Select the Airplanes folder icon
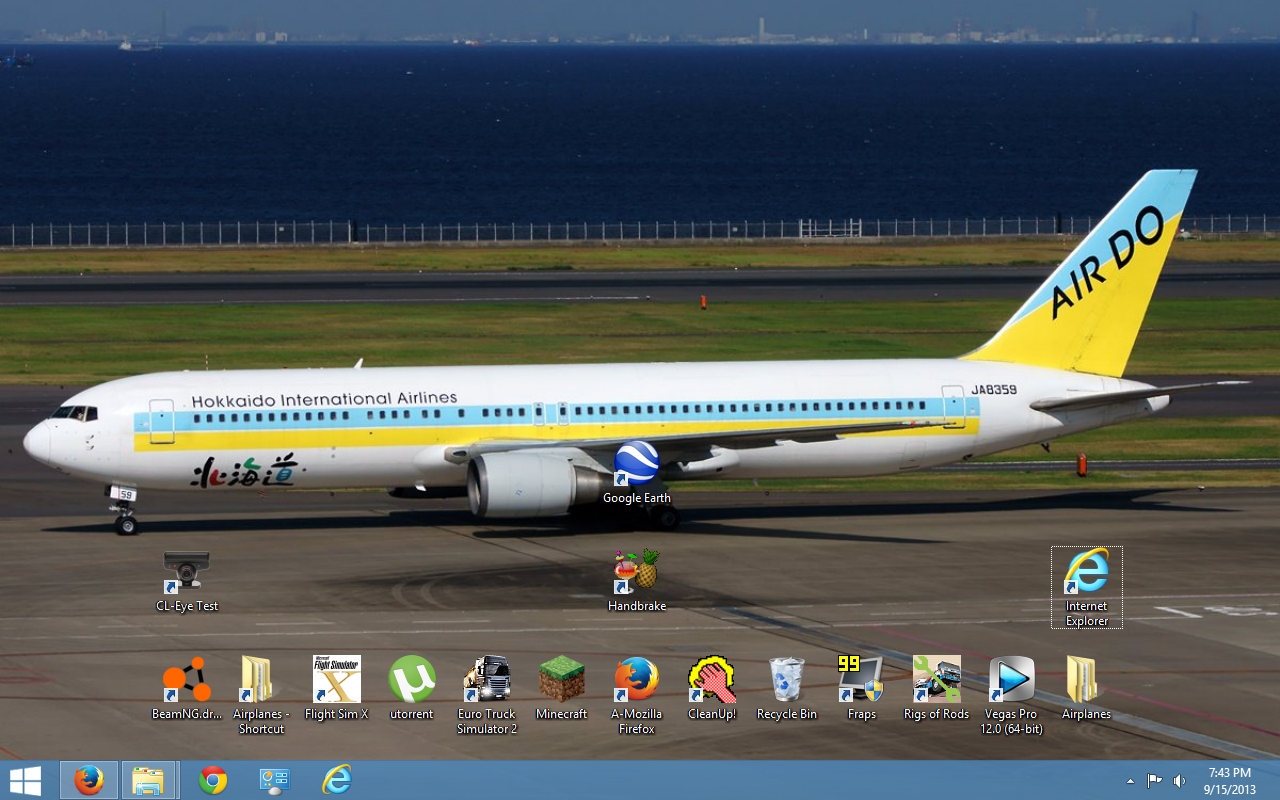 point(1087,688)
